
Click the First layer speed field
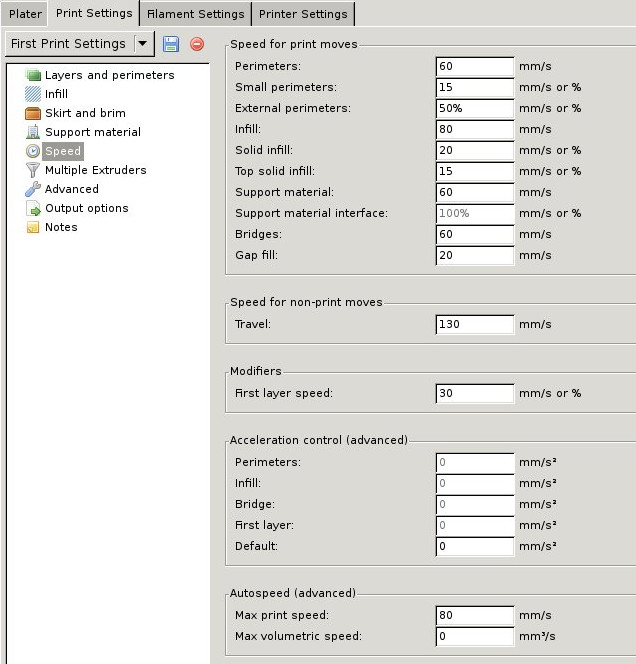[x=475, y=393]
